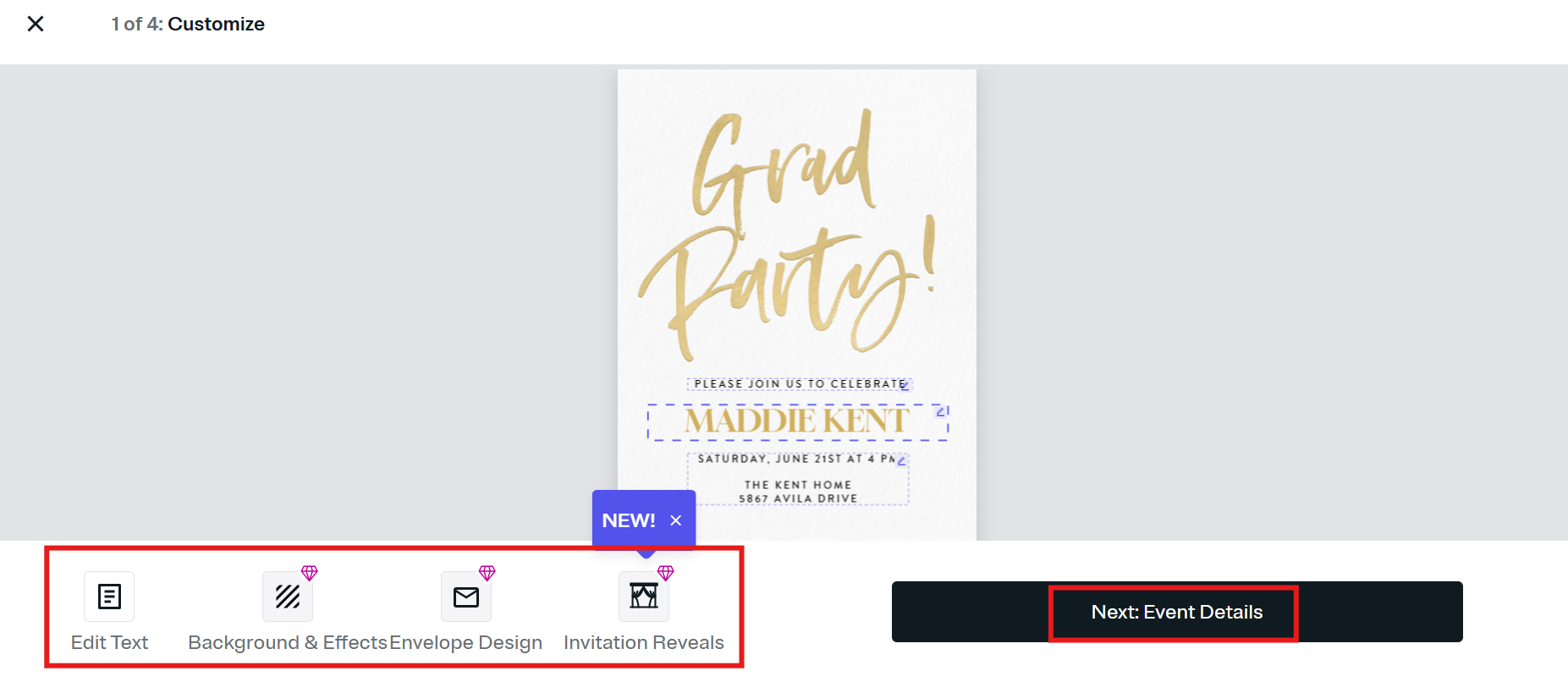This screenshot has height=682, width=1568.
Task: Click pencil icon beside MADDIE KENT
Action: click(940, 412)
